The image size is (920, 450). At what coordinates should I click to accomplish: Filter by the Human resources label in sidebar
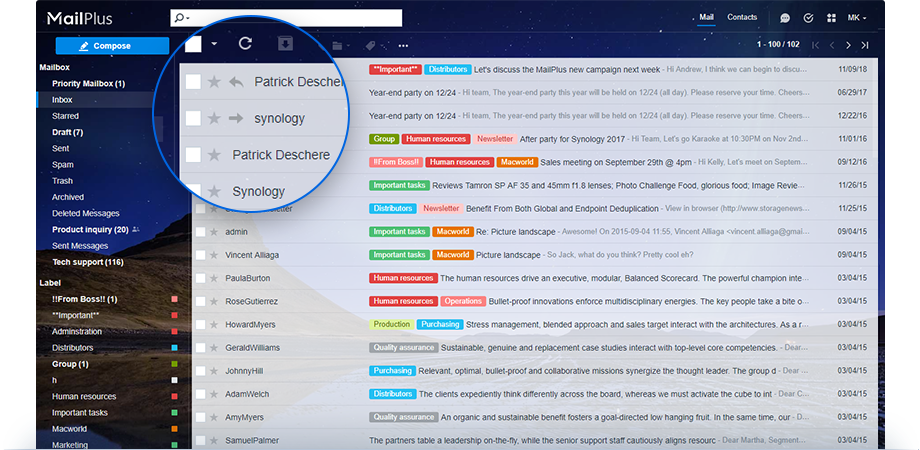point(84,397)
